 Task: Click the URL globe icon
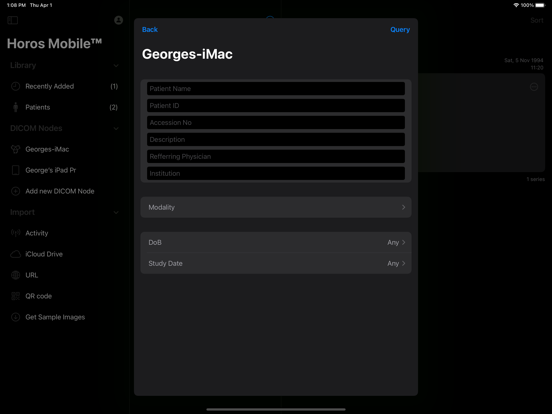(x=15, y=275)
